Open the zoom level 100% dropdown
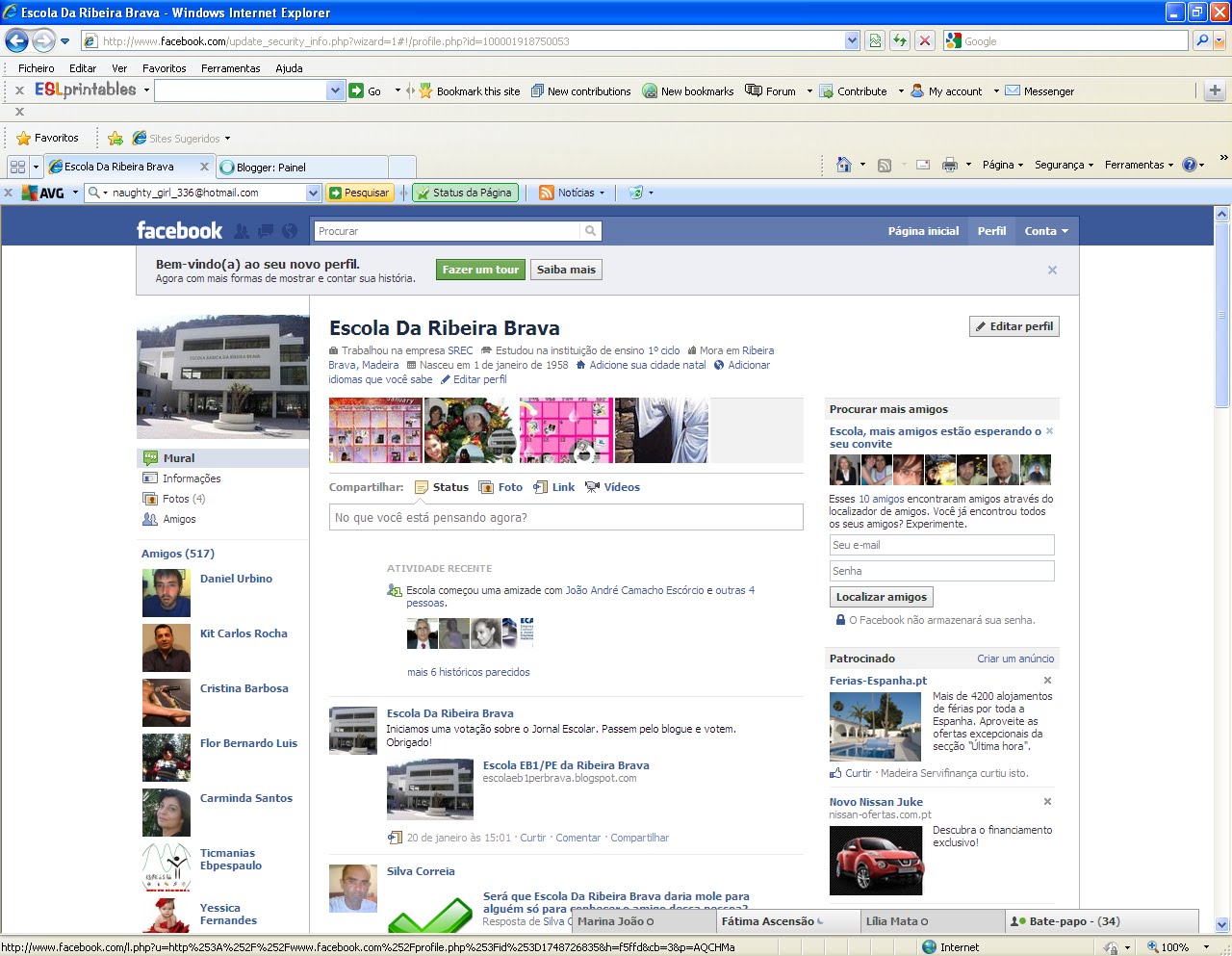The width and height of the screenshot is (1232, 956). [1206, 947]
